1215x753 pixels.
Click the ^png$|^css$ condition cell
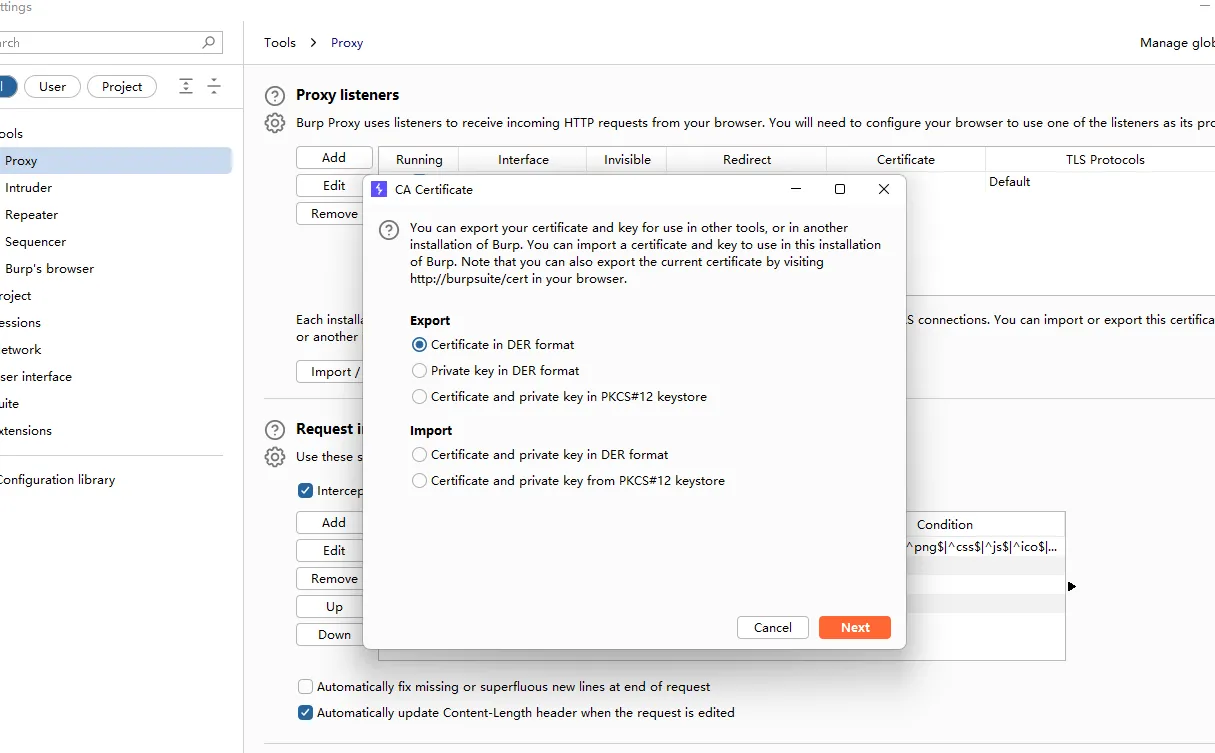(985, 547)
